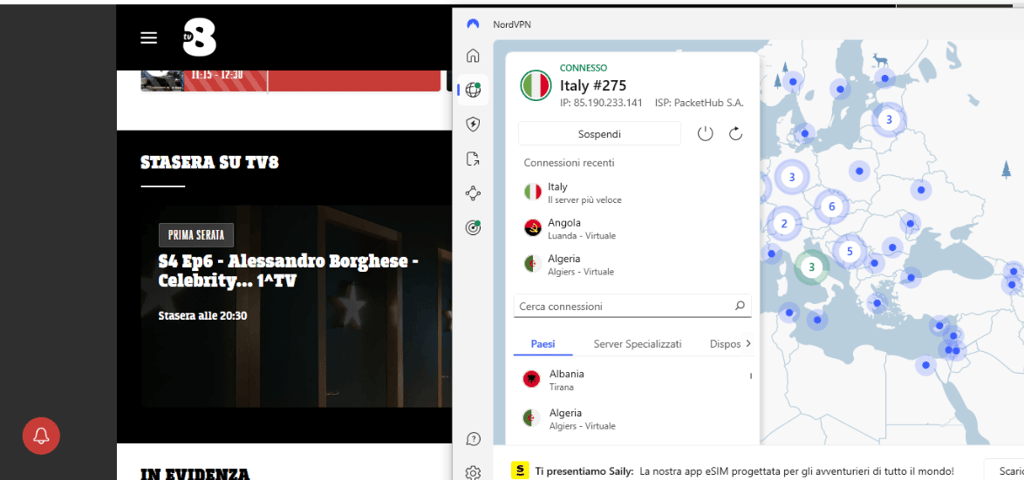Viewport: 1024px width, 480px height.
Task: Click the NordVPN logo in title bar
Action: (x=473, y=25)
